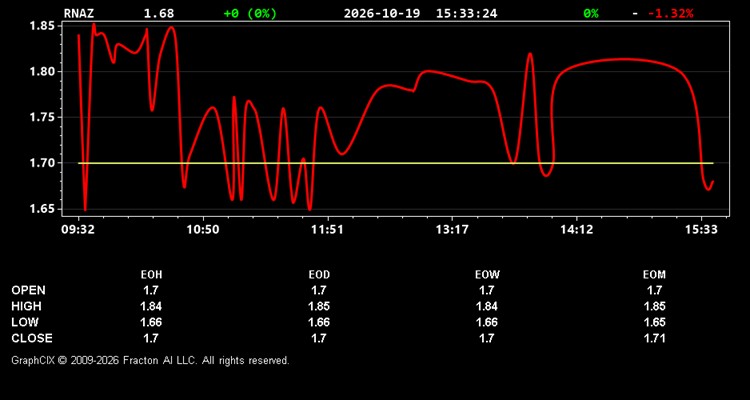This screenshot has width=750, height=400.
Task: Select the EOH OPEN value 1.7
Action: click(150, 290)
